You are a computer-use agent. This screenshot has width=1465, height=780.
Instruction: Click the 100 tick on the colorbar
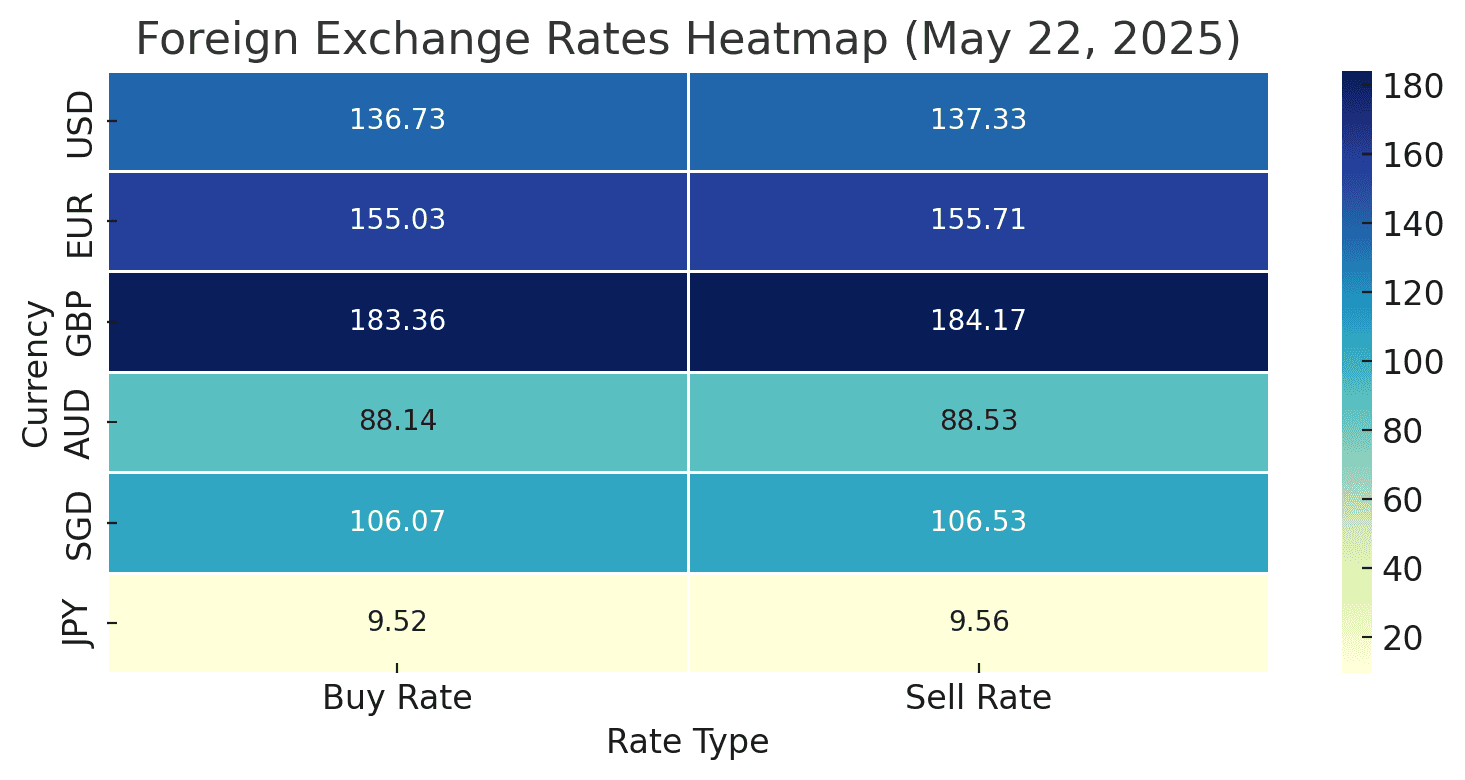point(1412,362)
